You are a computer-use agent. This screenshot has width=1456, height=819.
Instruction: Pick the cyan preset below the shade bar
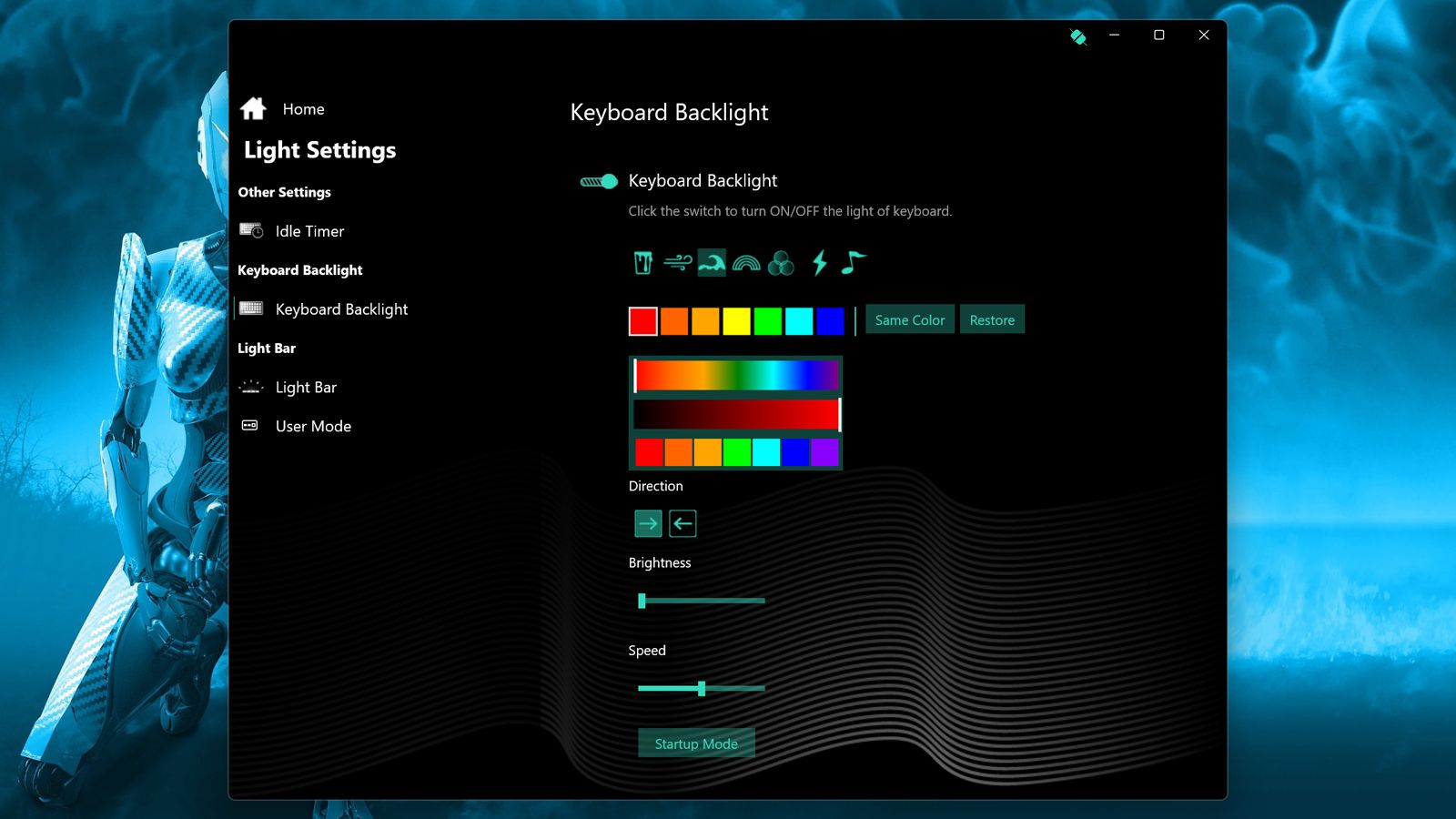[766, 452]
